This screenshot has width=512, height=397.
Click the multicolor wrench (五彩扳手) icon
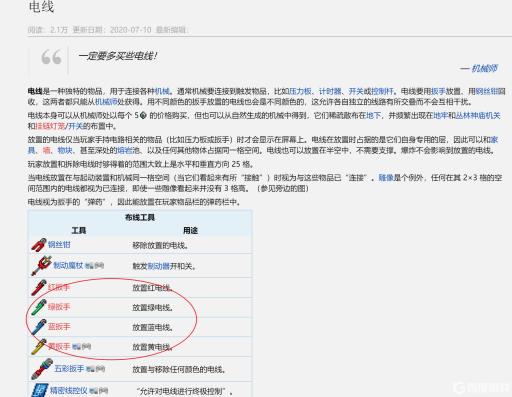point(42,369)
